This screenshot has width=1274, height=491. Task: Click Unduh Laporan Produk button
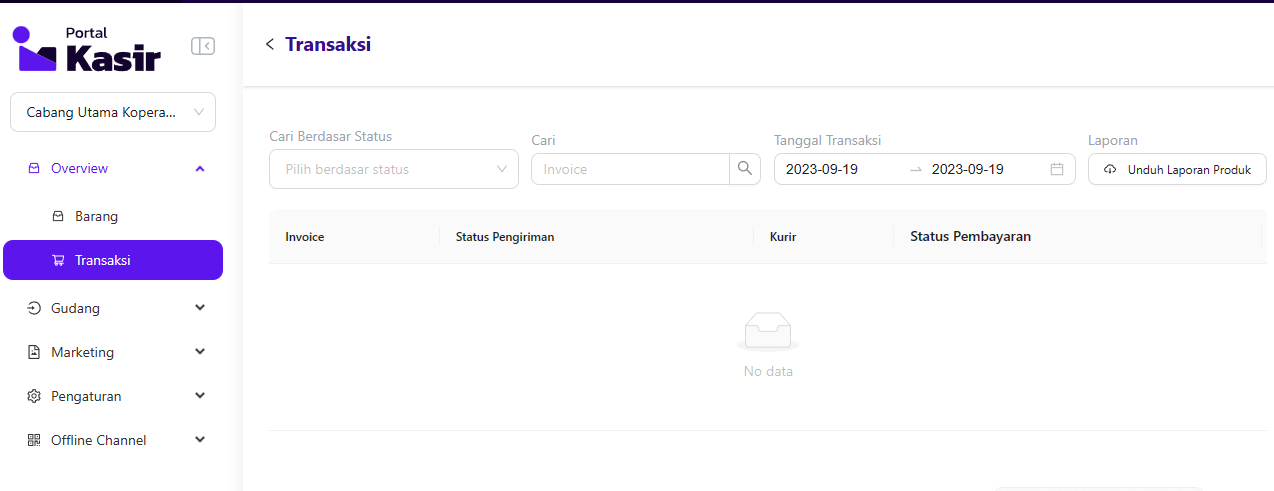pyautogui.click(x=1177, y=169)
